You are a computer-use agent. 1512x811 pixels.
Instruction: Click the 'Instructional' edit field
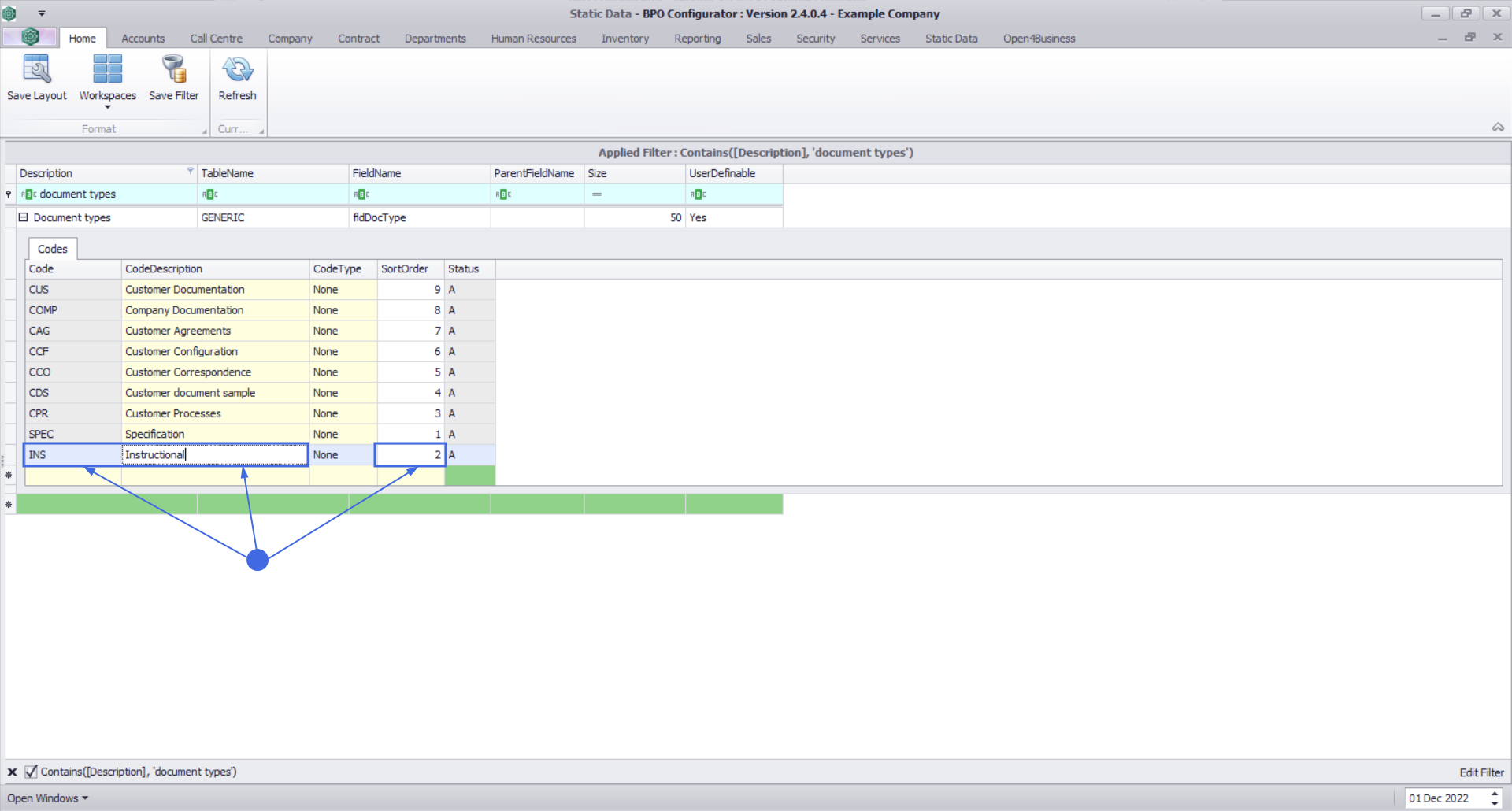click(215, 454)
